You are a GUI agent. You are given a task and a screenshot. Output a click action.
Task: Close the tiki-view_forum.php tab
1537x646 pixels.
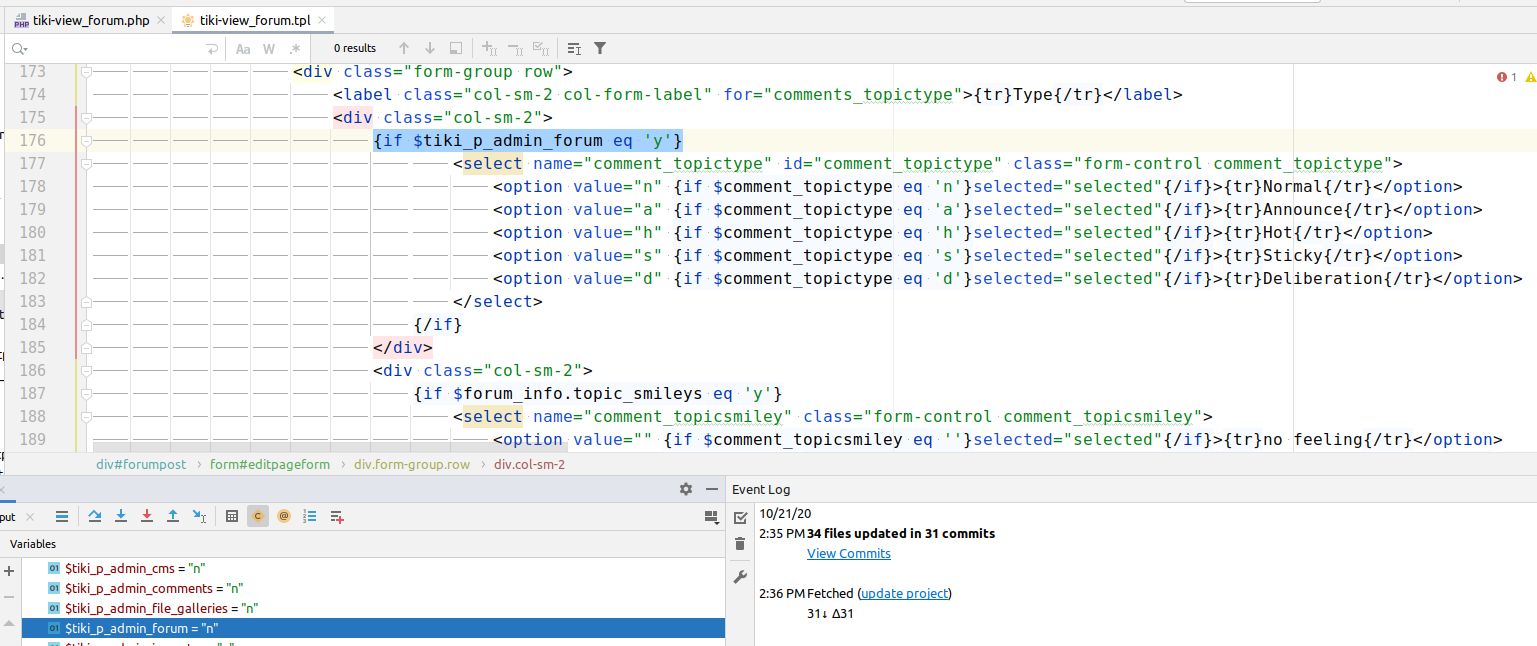tap(162, 20)
